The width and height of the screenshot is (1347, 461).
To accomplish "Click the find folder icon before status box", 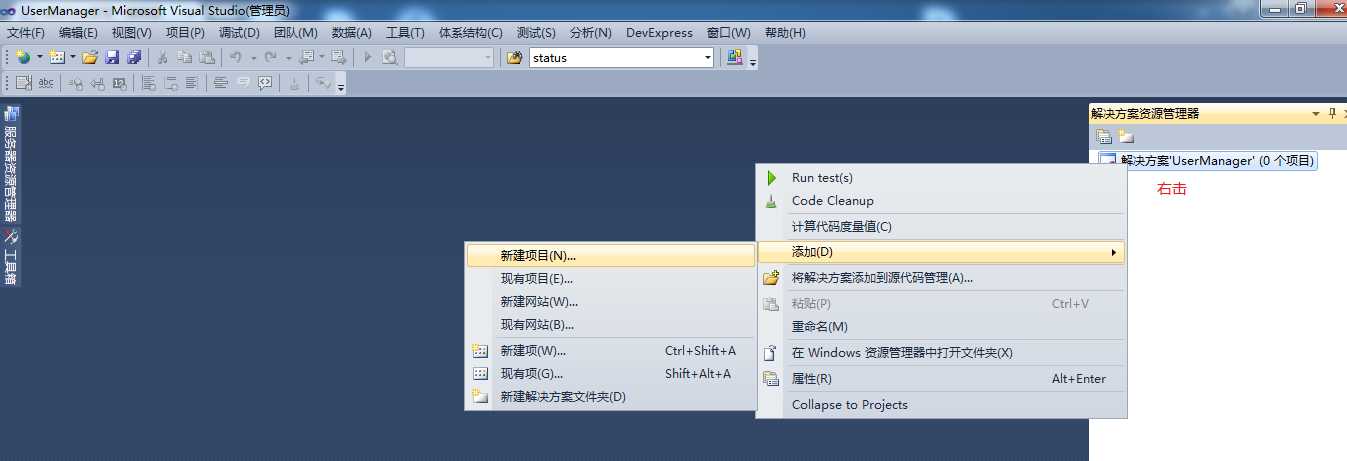I will 515,58.
